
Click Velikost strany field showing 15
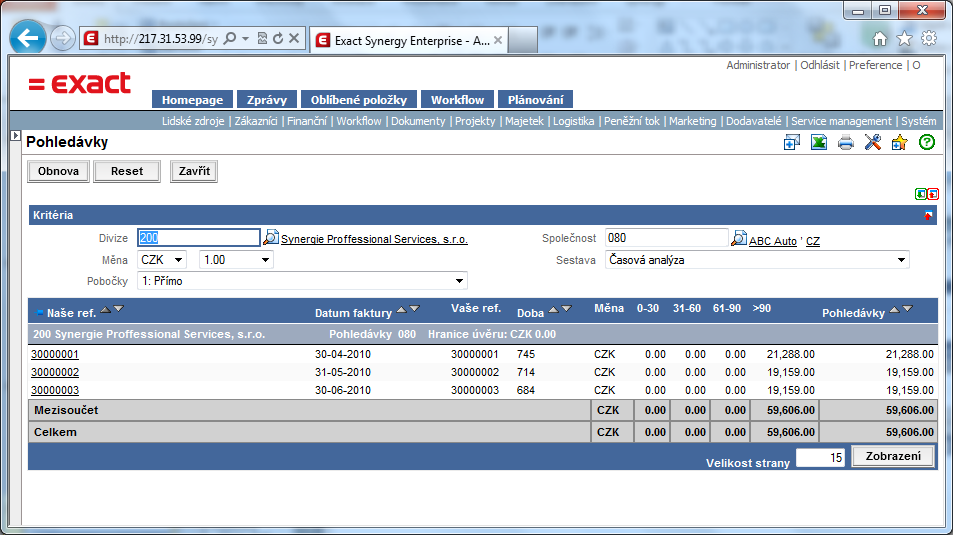coord(821,457)
